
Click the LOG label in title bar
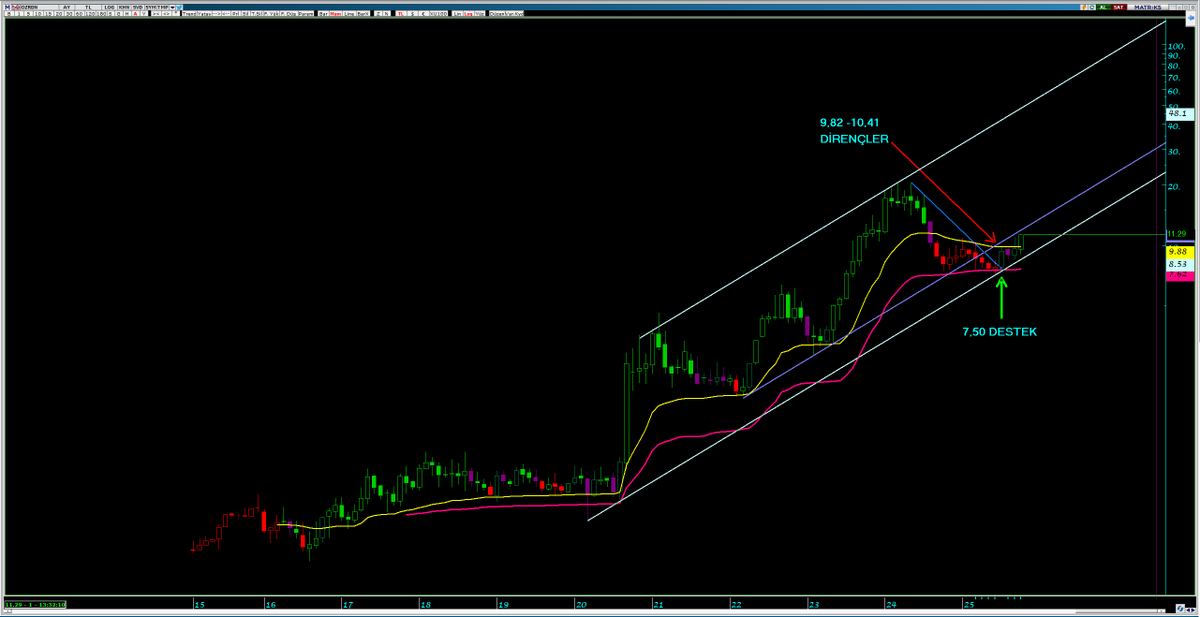(x=109, y=7)
